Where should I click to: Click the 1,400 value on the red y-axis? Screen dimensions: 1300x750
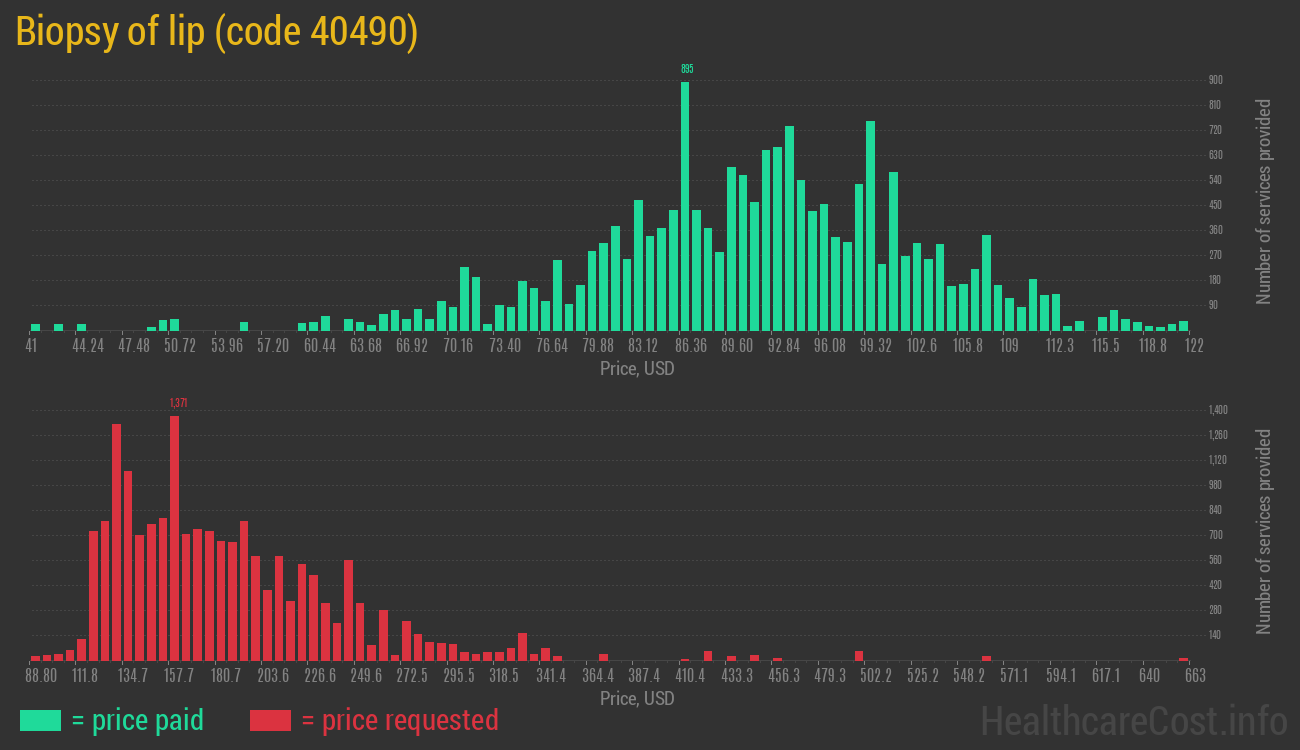pos(1218,410)
